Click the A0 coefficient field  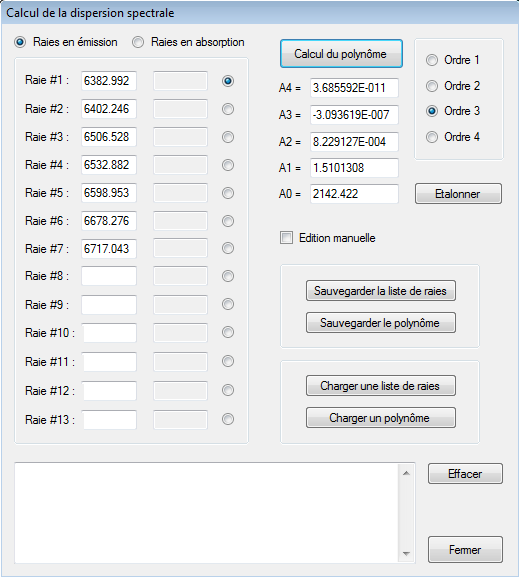click(354, 194)
